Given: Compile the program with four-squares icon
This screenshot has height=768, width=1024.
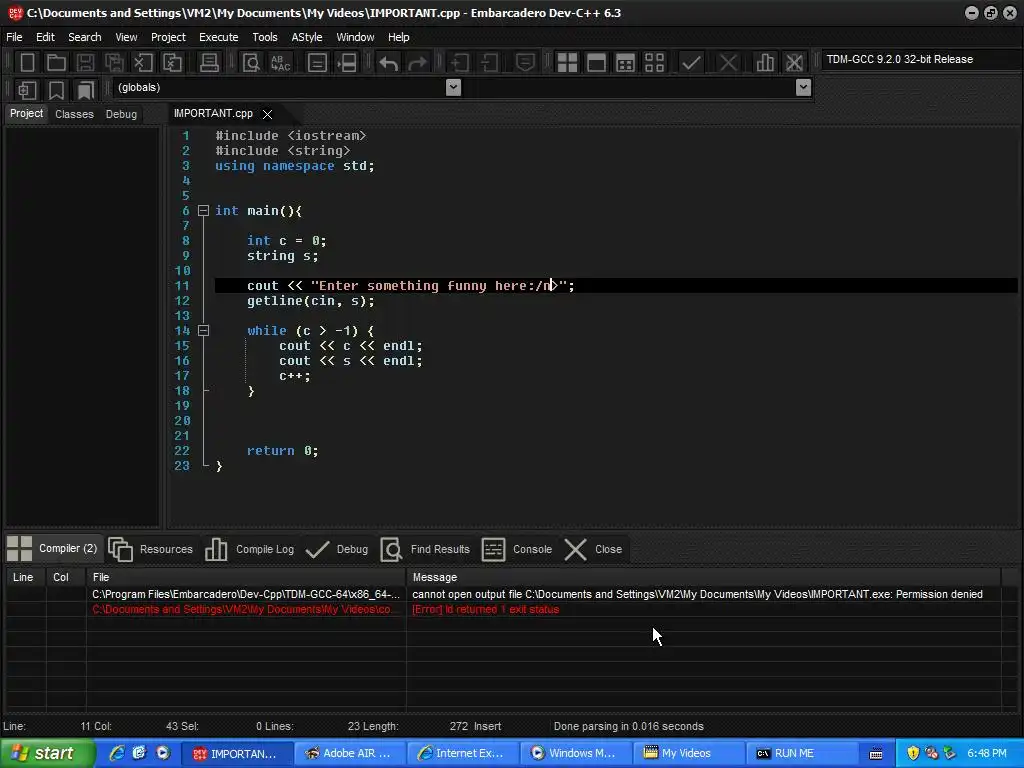Looking at the screenshot, I should [x=567, y=63].
